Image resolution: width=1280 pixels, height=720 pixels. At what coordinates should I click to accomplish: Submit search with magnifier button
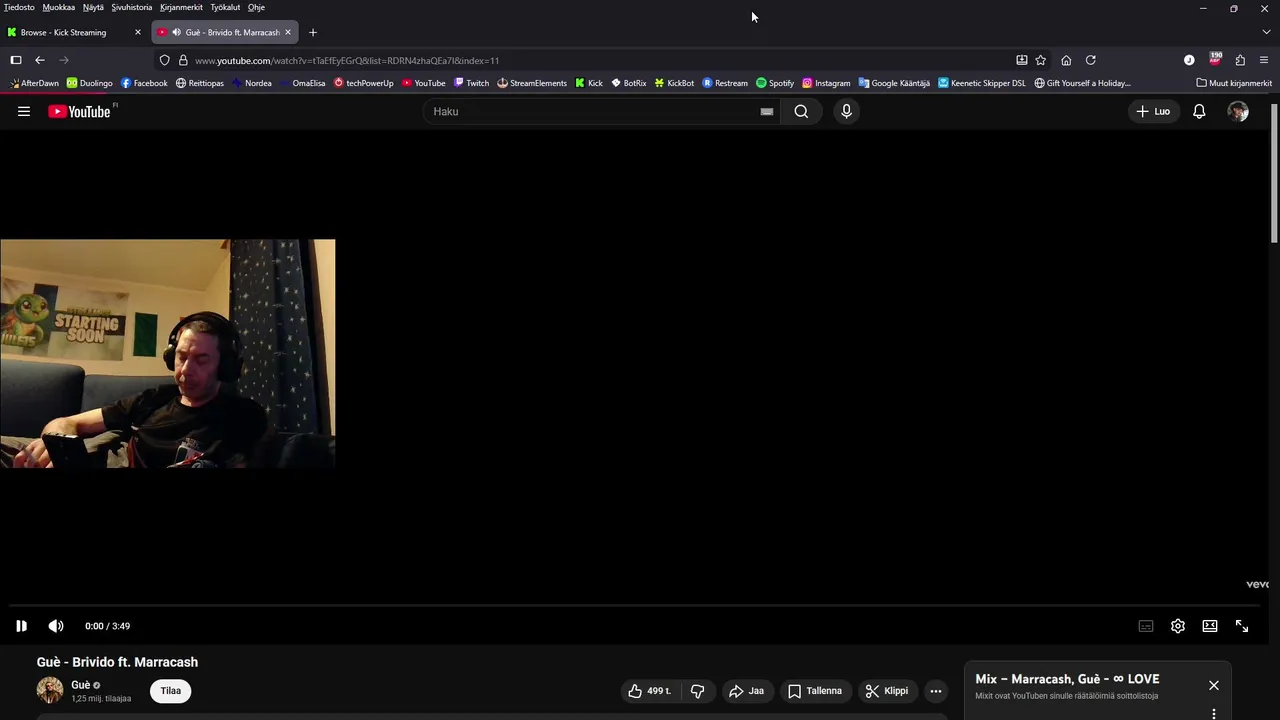click(801, 111)
